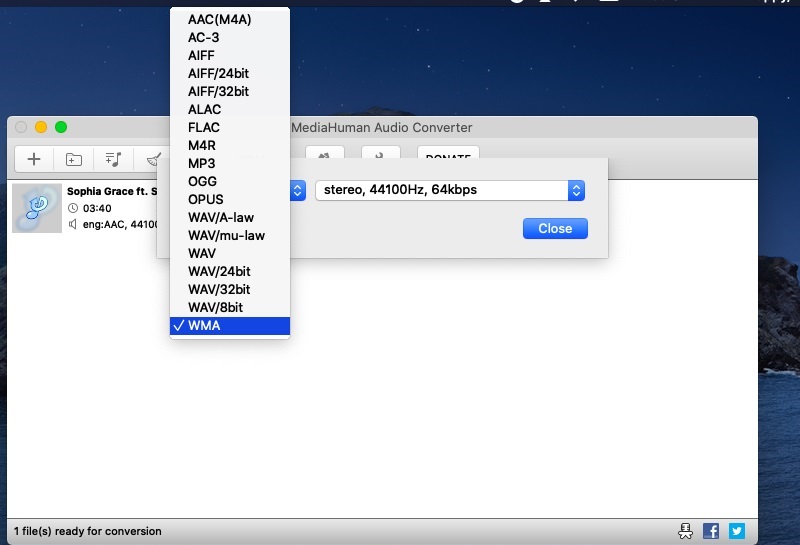Click the add music playlist toolbar icon
The height and width of the screenshot is (545, 800).
click(113, 159)
